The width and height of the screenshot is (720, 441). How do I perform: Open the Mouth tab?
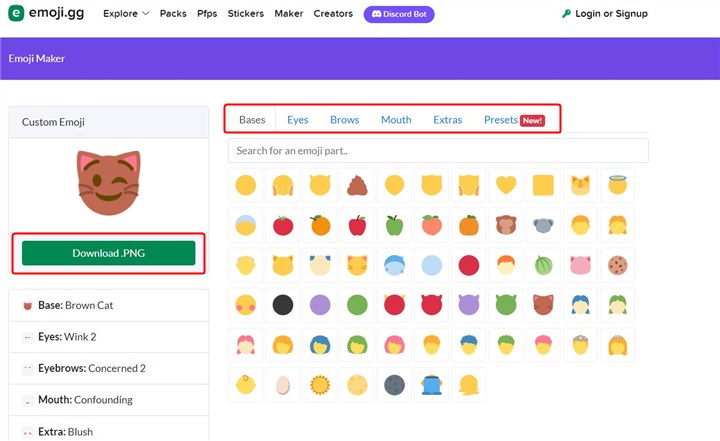(396, 120)
